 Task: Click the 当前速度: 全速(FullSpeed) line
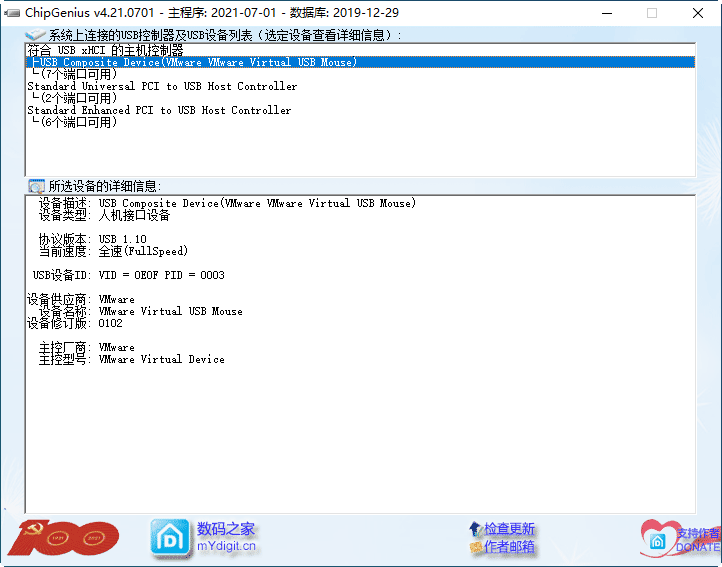(x=113, y=251)
